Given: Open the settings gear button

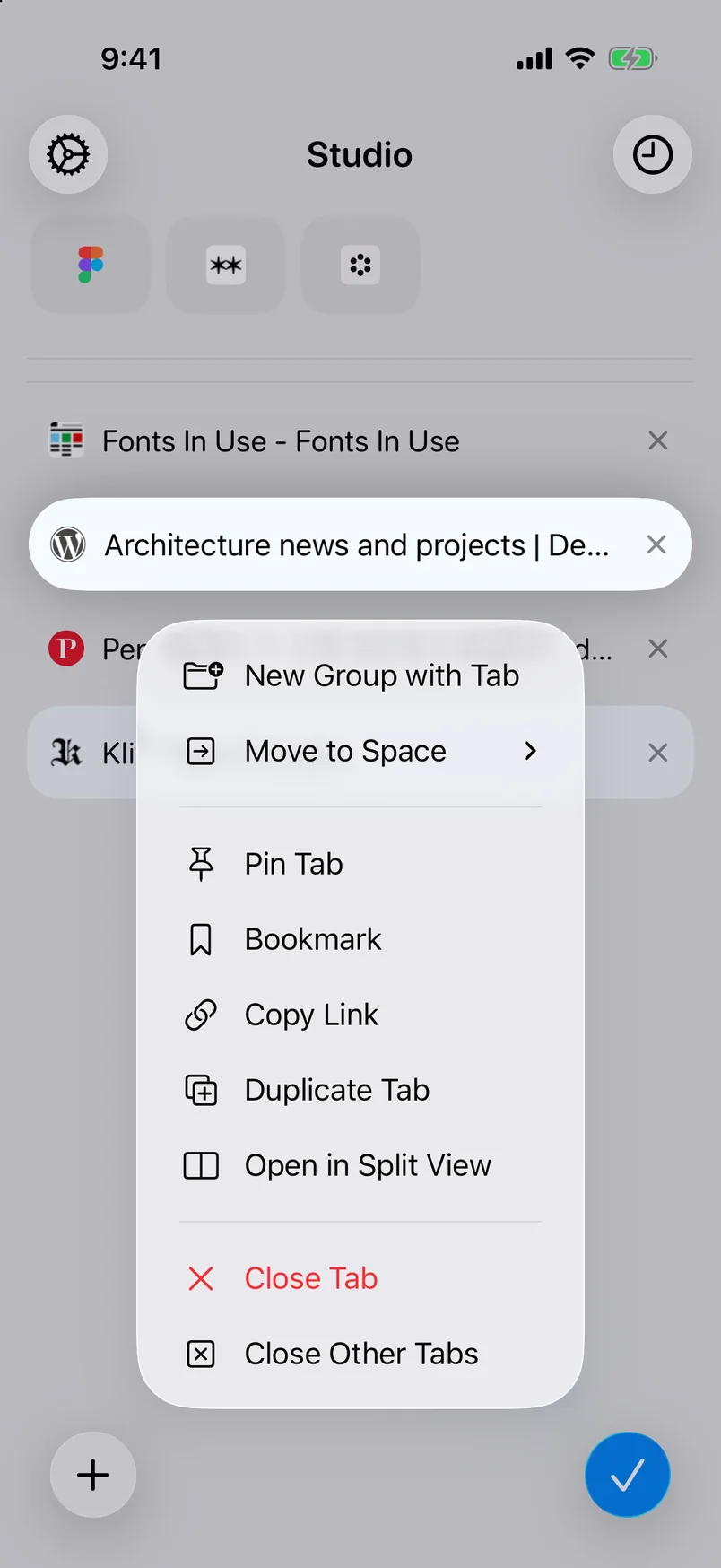Looking at the screenshot, I should tap(68, 154).
